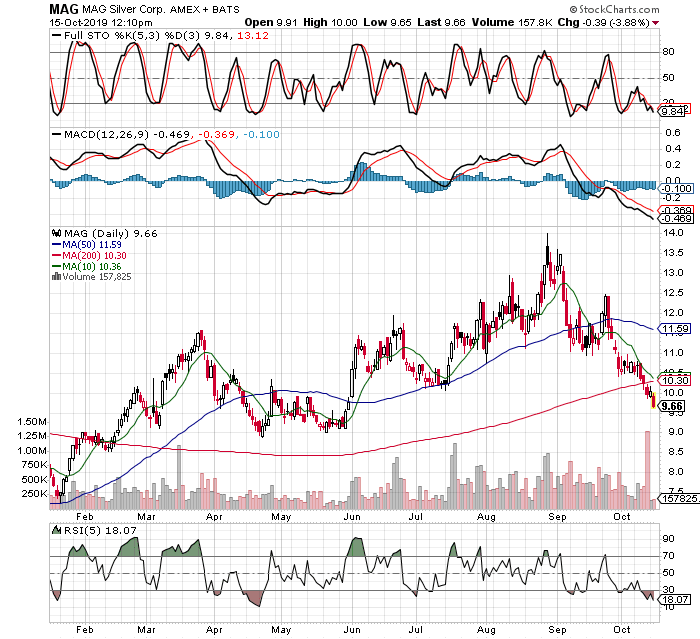
Task: Click the 250K volume axis label
Action: [x=34, y=494]
